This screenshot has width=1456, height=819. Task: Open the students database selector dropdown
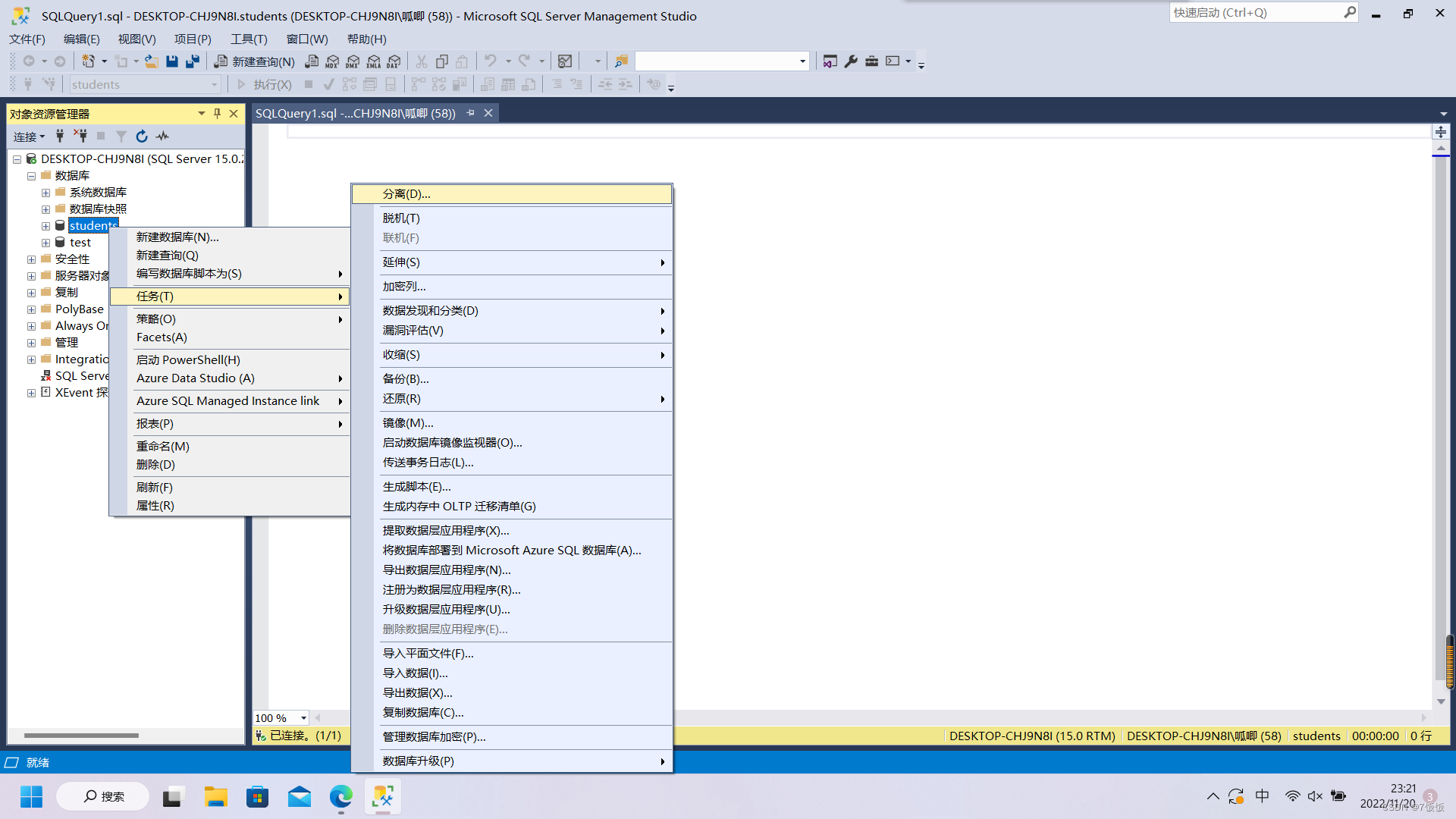(214, 85)
